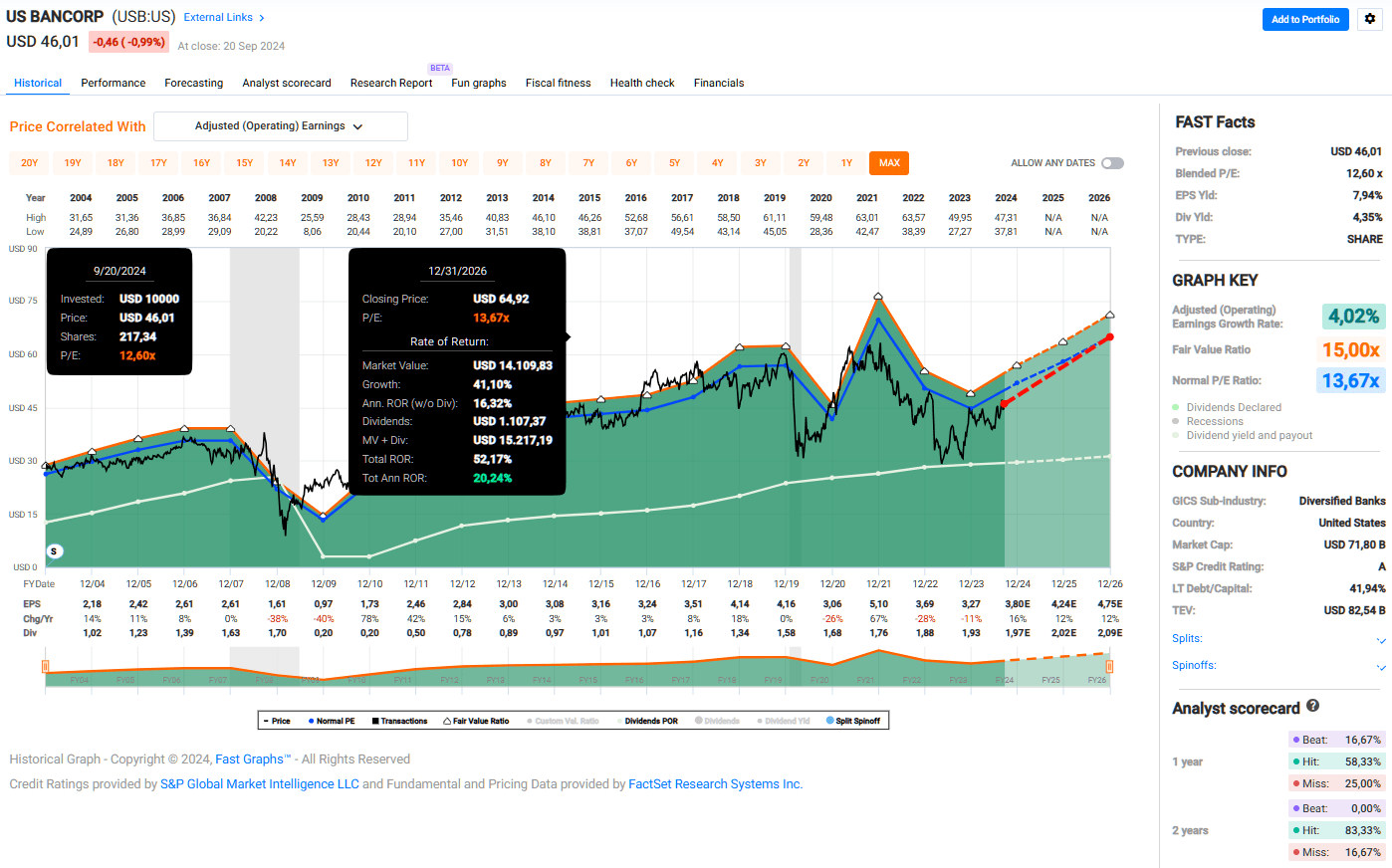
Task: Open the Fiscal fitness tab
Action: (558, 83)
